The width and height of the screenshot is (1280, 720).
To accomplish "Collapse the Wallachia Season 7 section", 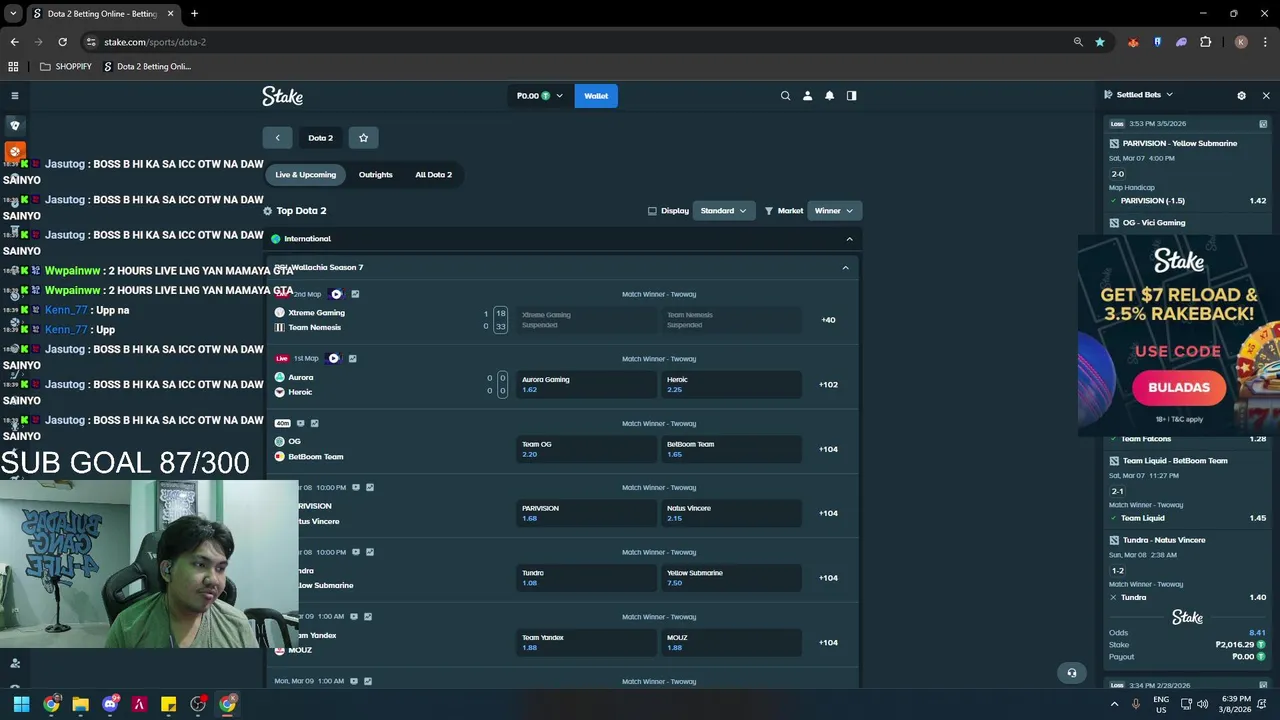I will point(845,268).
